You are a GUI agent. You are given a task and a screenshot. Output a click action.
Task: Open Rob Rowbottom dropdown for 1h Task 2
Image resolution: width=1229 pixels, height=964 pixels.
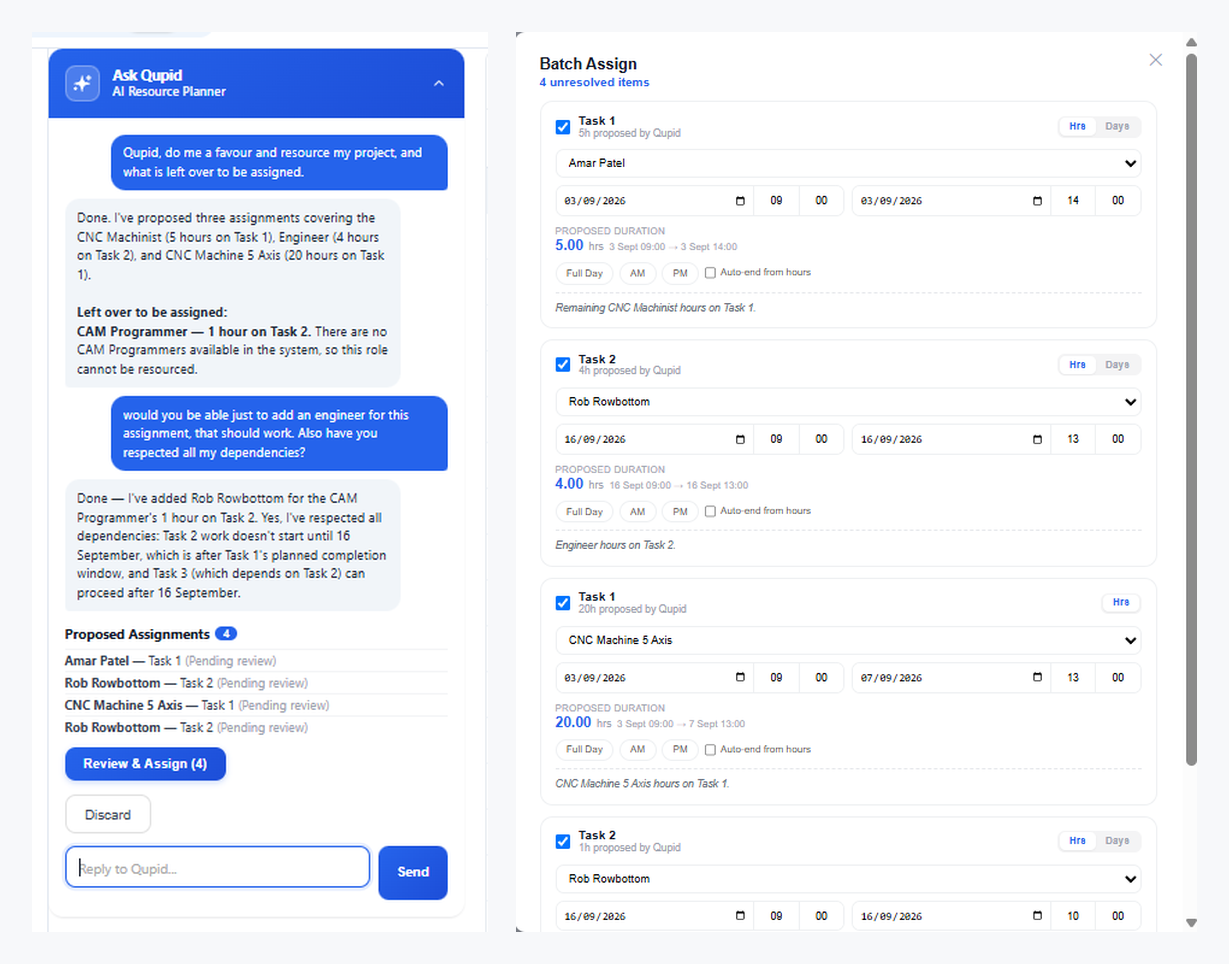pyautogui.click(x=848, y=879)
